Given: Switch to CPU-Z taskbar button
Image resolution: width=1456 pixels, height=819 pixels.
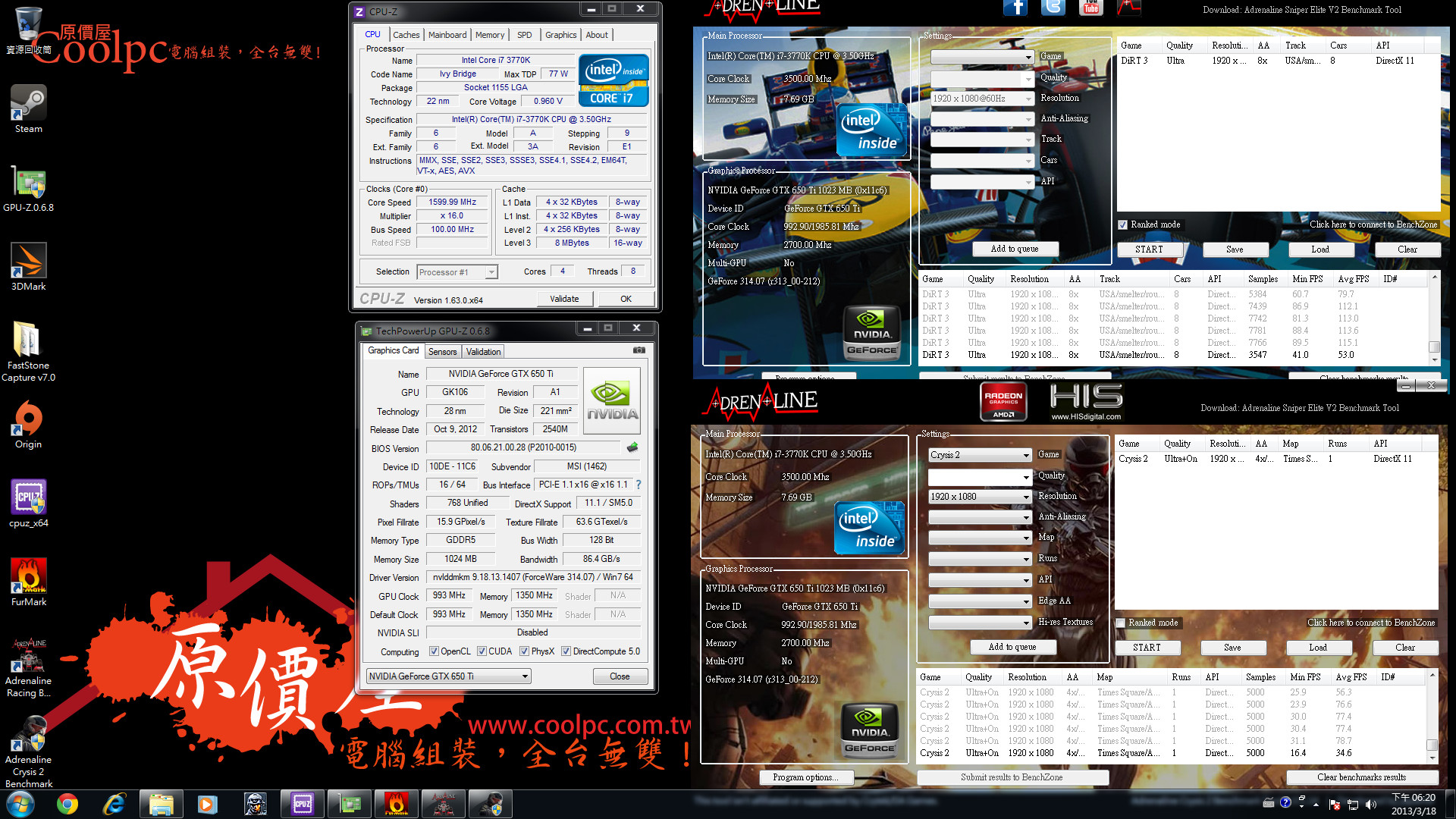Looking at the screenshot, I should 302,804.
